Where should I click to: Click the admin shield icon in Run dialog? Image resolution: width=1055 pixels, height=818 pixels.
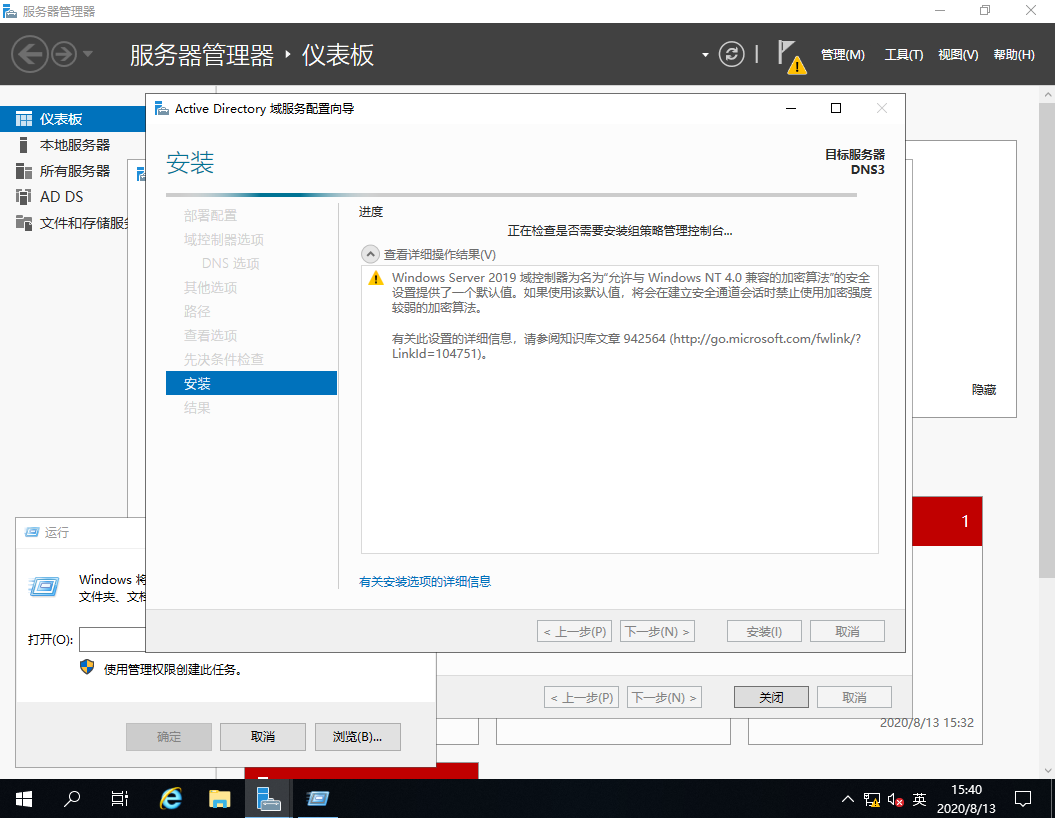point(87,667)
